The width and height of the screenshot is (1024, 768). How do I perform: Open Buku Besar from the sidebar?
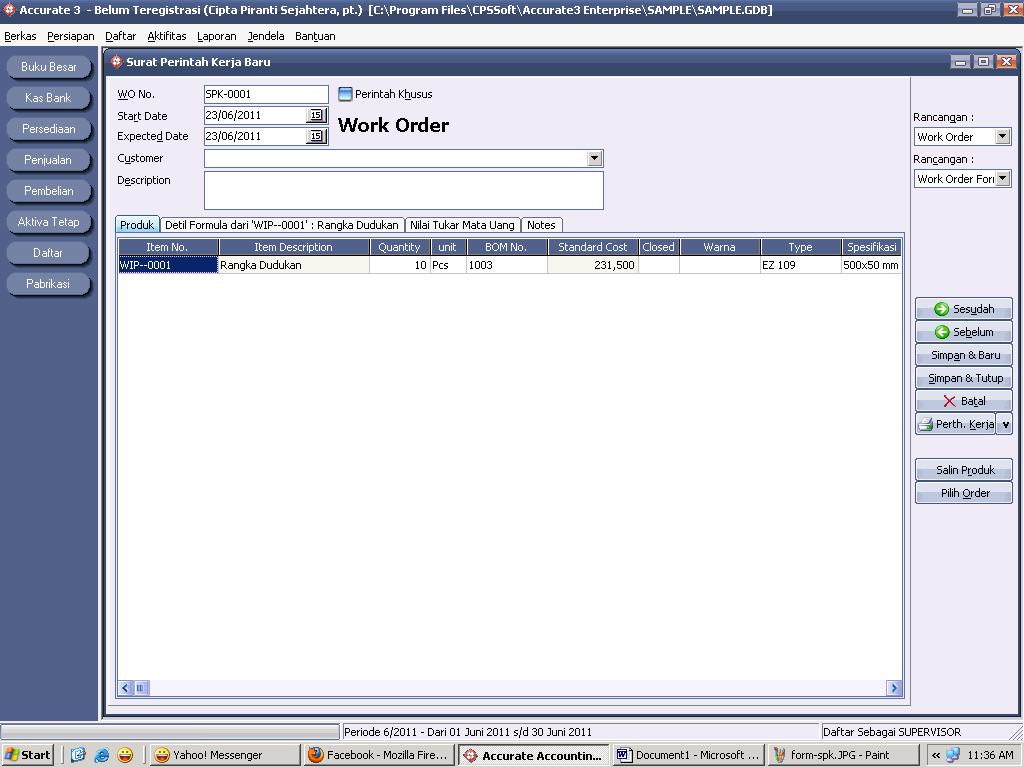pos(48,66)
